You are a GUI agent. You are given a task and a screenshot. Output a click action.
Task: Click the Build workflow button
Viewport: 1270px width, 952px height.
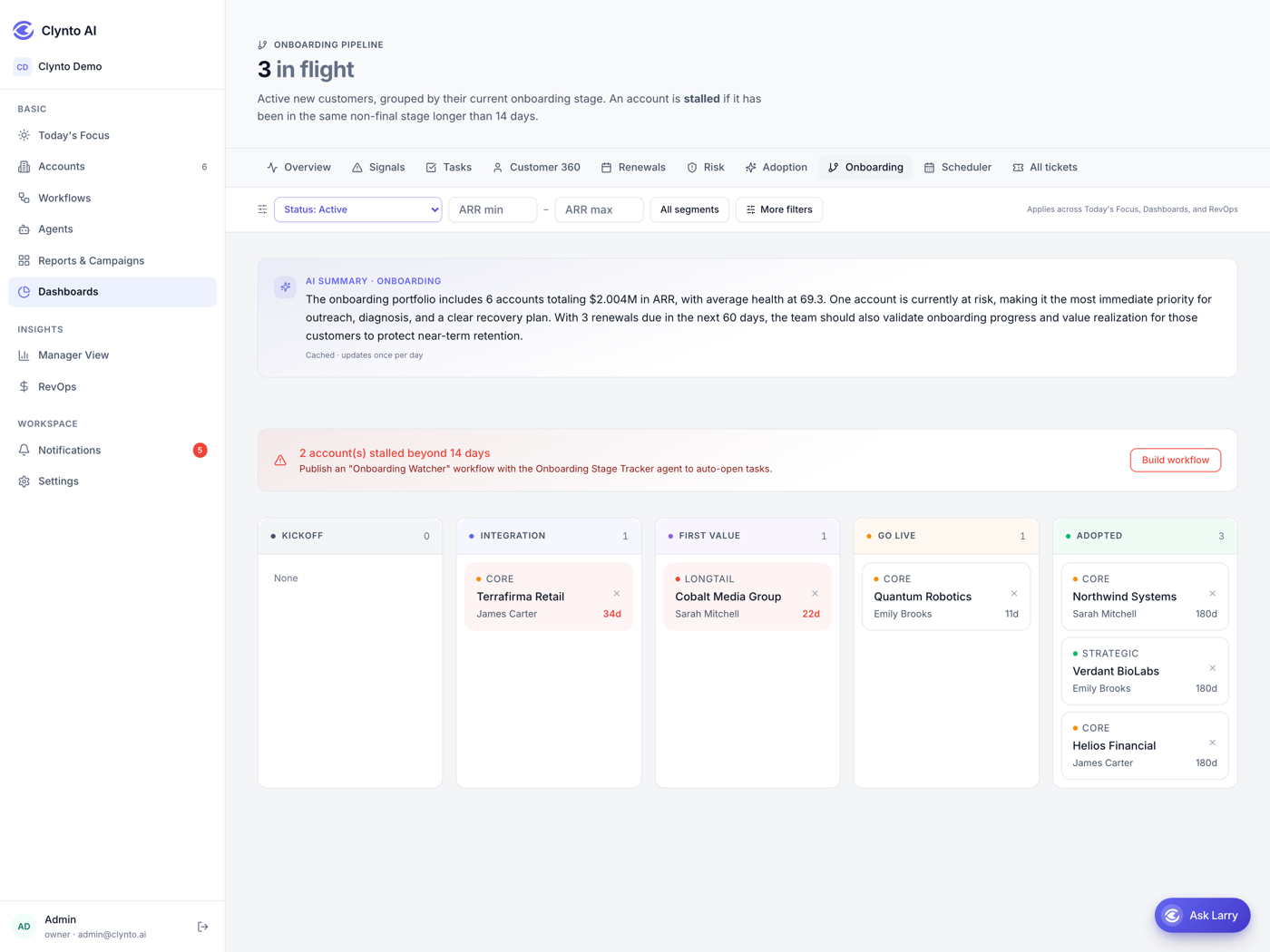point(1176,460)
